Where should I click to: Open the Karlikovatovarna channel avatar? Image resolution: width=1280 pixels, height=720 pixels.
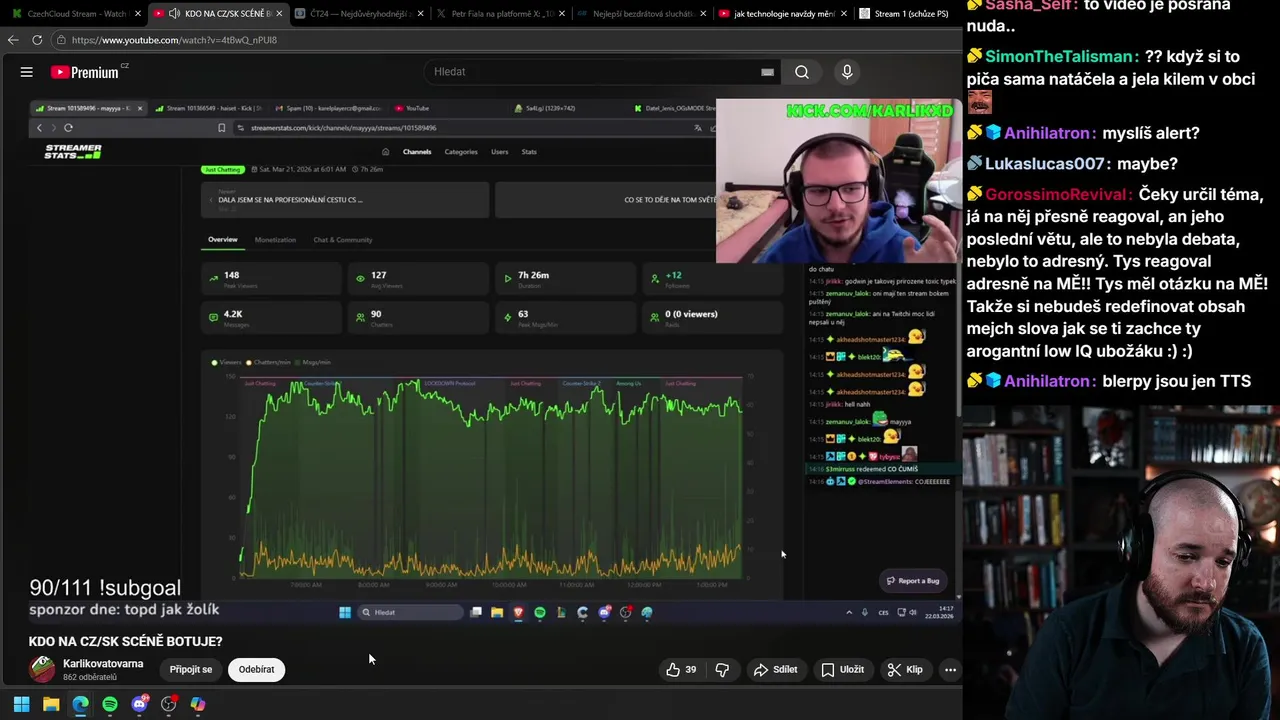click(x=42, y=669)
